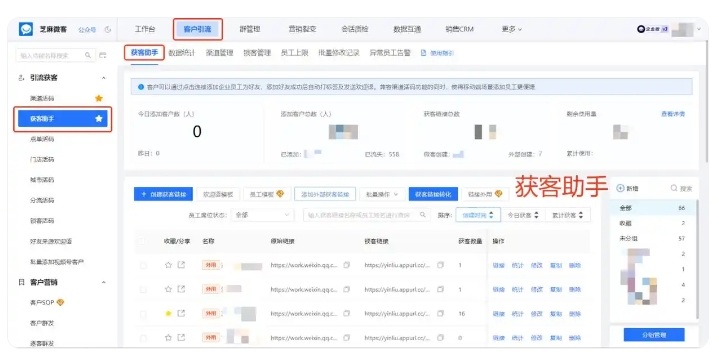The height and width of the screenshot is (362, 719).
Task: Open the 数据统计 sub-tab
Action: point(182,53)
